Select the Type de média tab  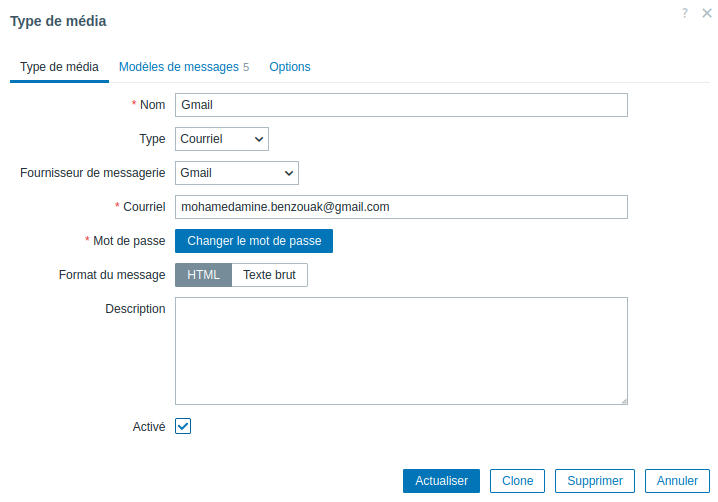[59, 67]
